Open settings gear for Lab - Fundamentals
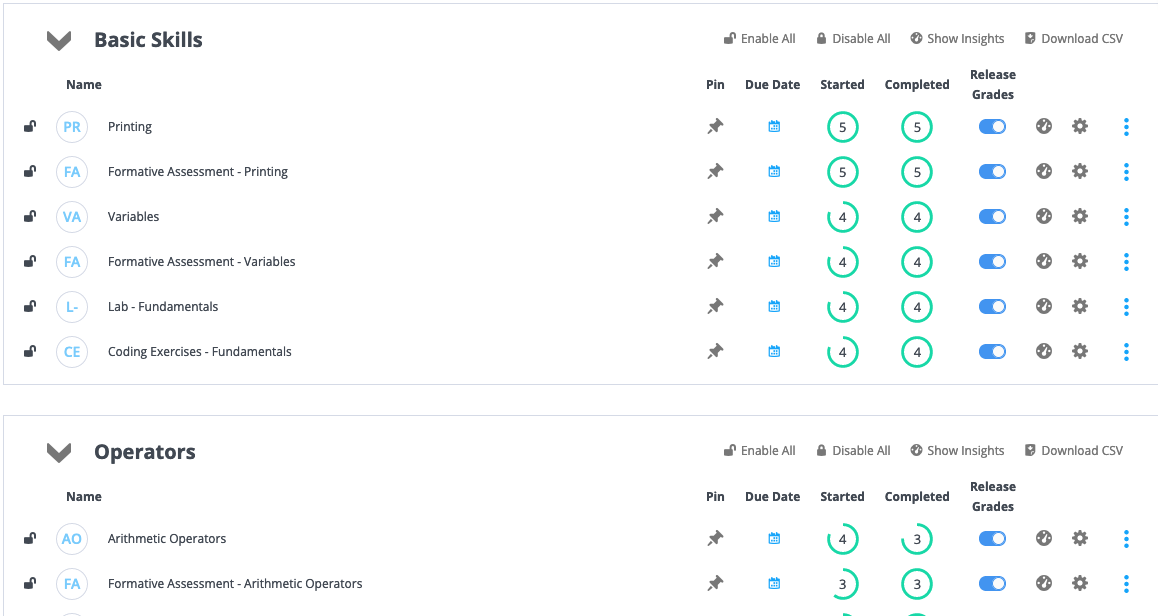This screenshot has width=1158, height=616. click(x=1080, y=307)
